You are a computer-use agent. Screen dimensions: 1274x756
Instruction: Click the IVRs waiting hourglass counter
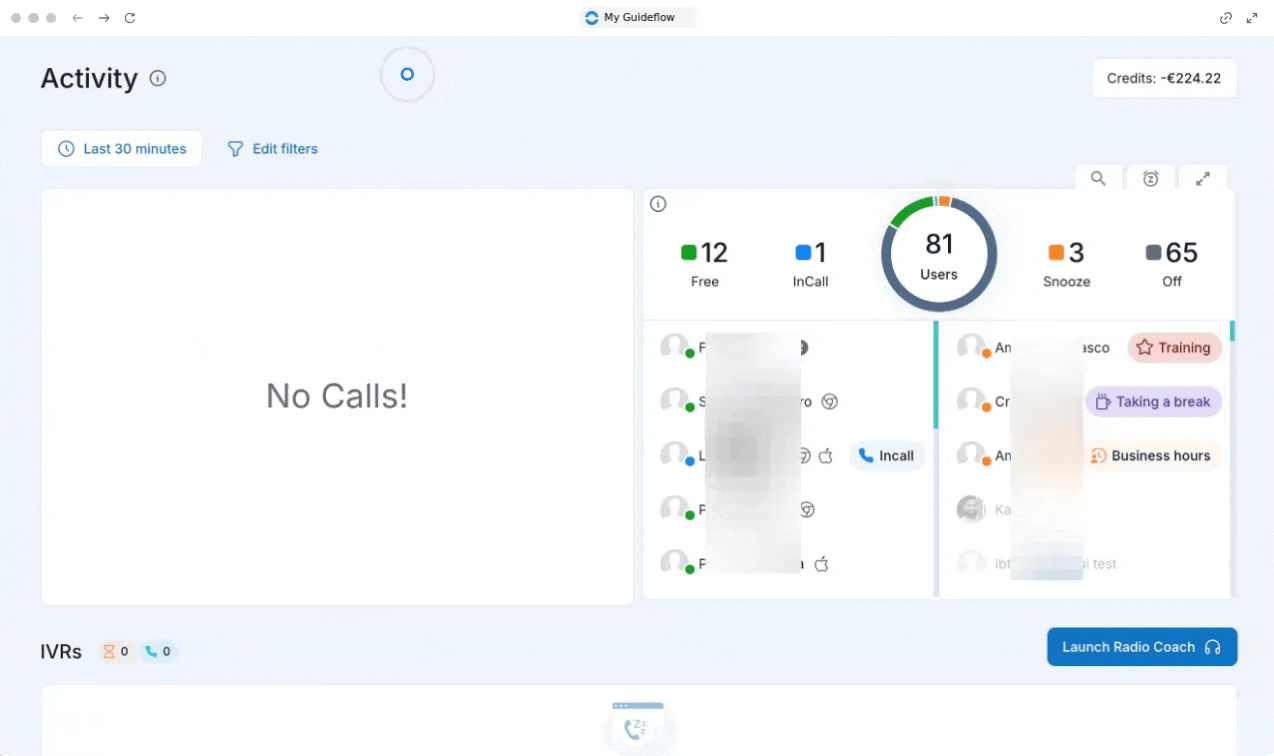click(x=116, y=652)
